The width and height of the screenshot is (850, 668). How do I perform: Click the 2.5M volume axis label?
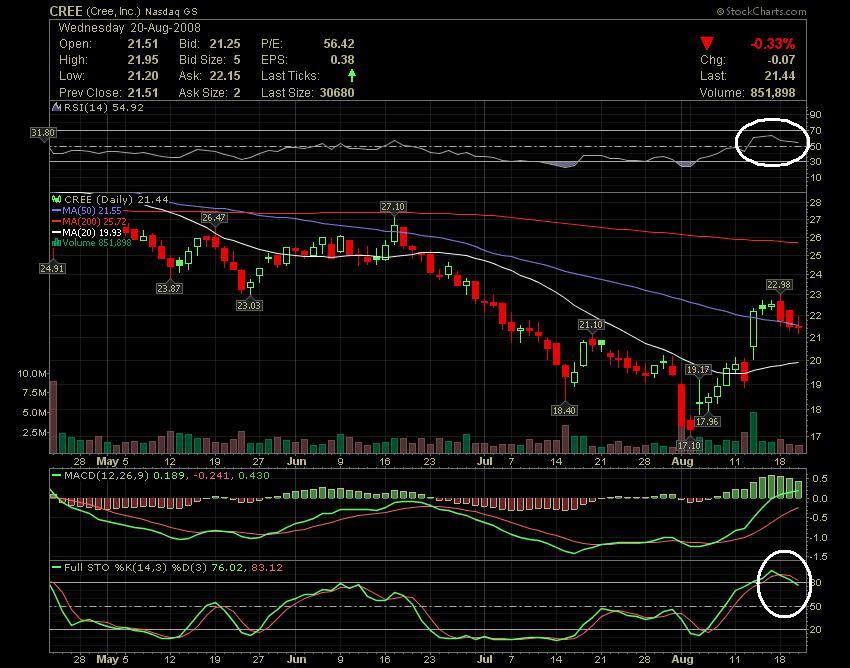click(35, 433)
